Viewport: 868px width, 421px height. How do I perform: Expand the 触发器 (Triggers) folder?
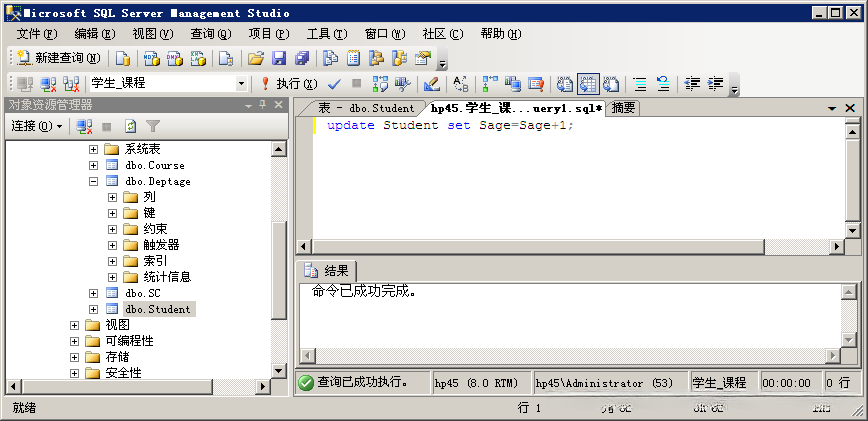tap(113, 245)
